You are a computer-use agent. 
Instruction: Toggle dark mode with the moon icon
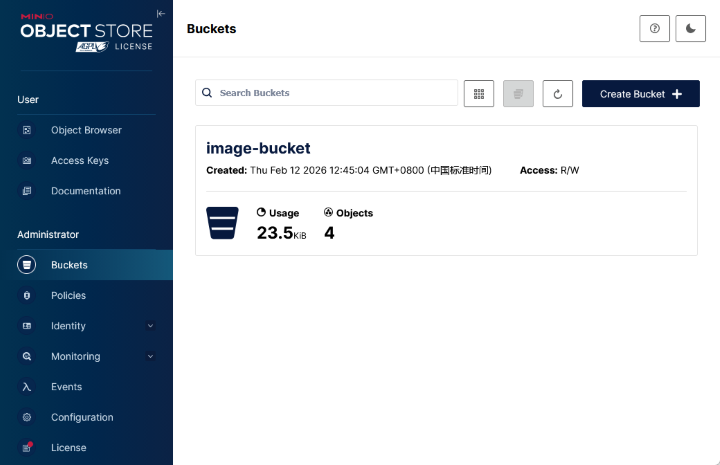pyautogui.click(x=691, y=29)
